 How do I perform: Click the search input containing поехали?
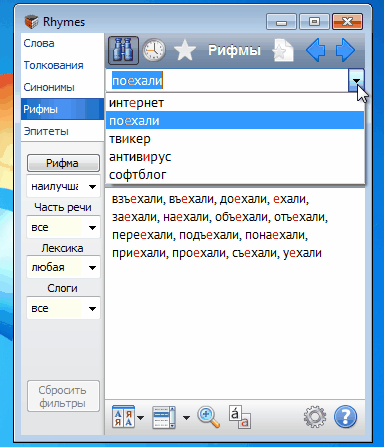pyautogui.click(x=227, y=81)
